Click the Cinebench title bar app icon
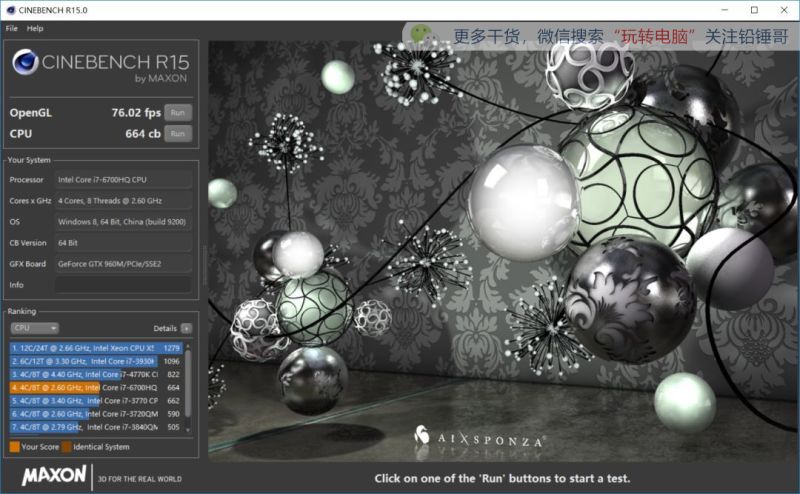Screen dimensions: 800x494 [10, 10]
